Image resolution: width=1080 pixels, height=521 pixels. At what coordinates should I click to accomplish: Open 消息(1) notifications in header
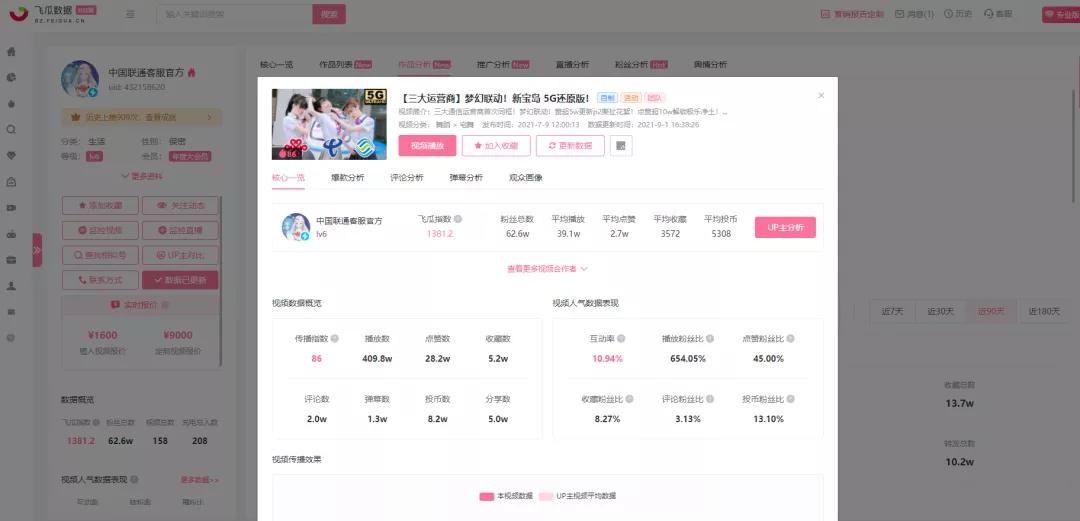tap(915, 14)
